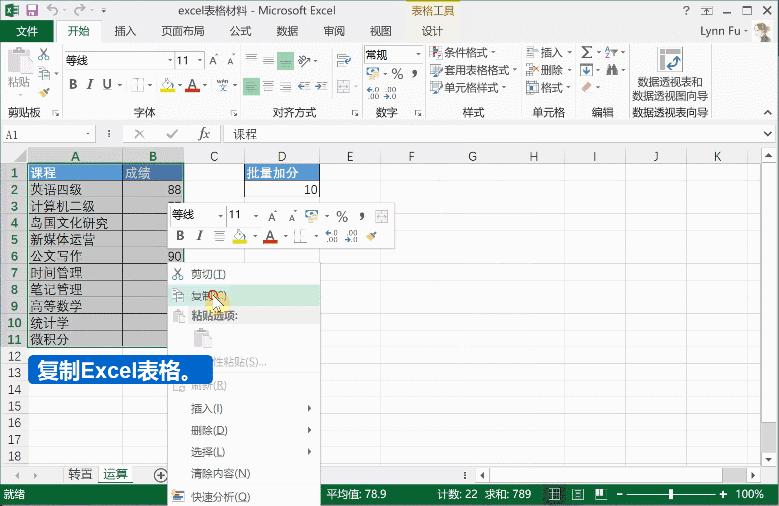This screenshot has height=506, width=779.
Task: Click the Sort and Filter A-Z icon
Action: coord(611,52)
